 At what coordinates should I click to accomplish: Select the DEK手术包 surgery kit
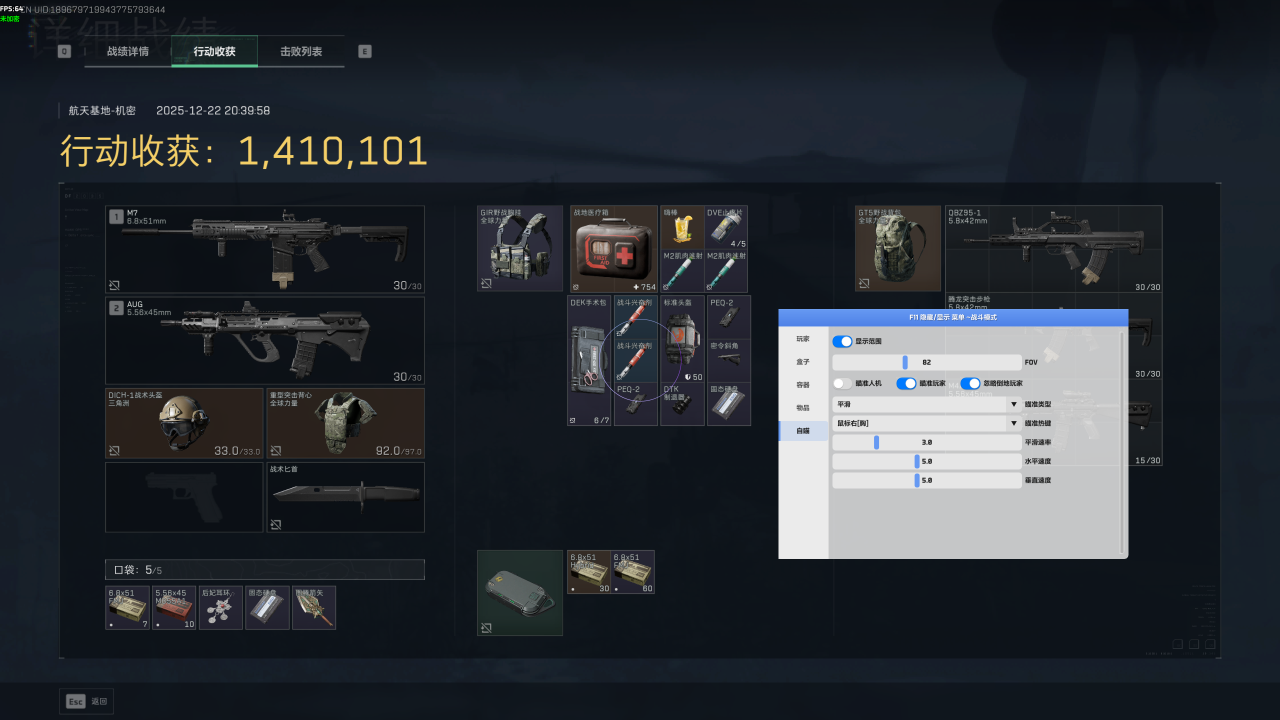[x=589, y=360]
